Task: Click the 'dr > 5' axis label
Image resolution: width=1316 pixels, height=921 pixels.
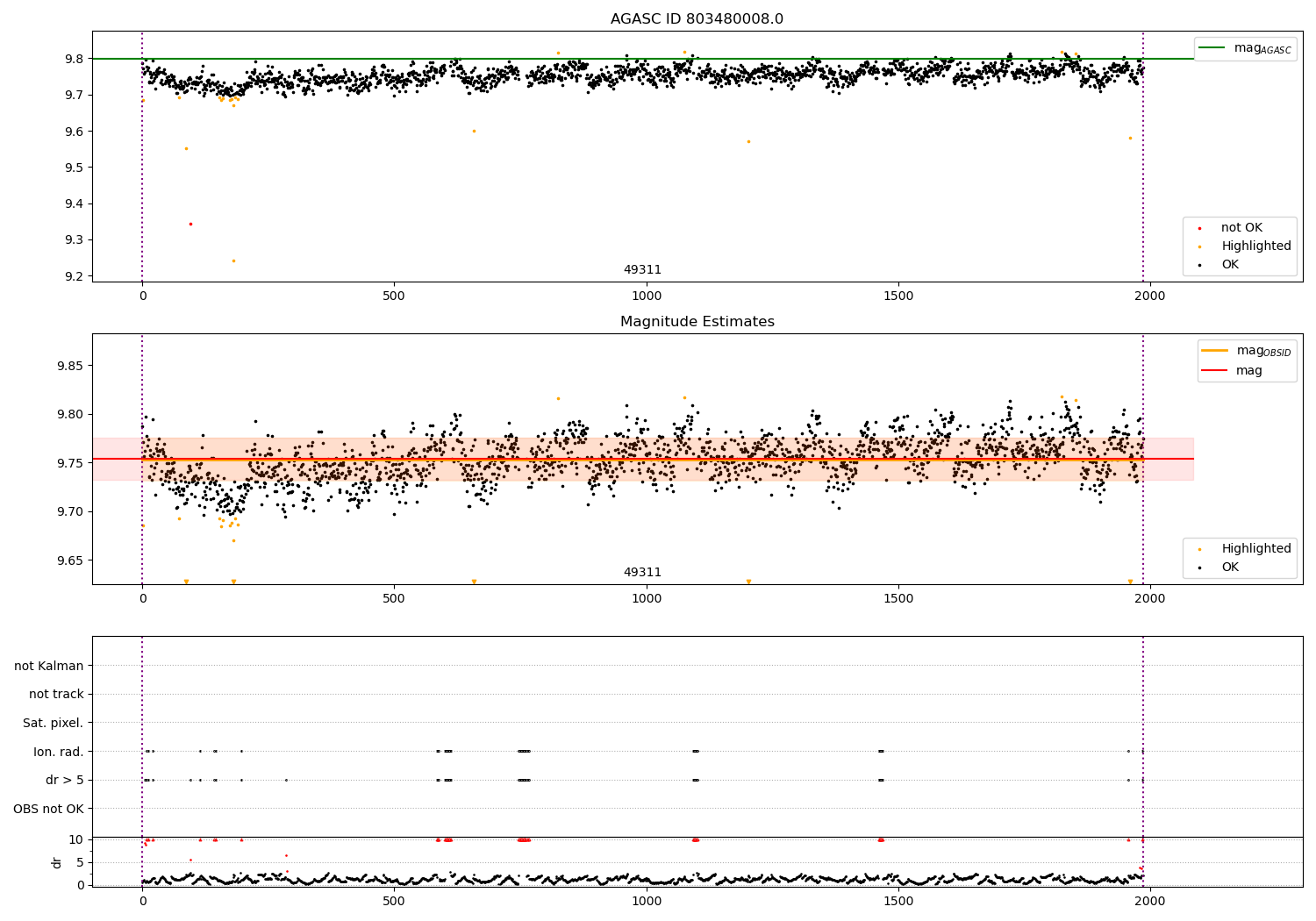Action: (x=65, y=781)
